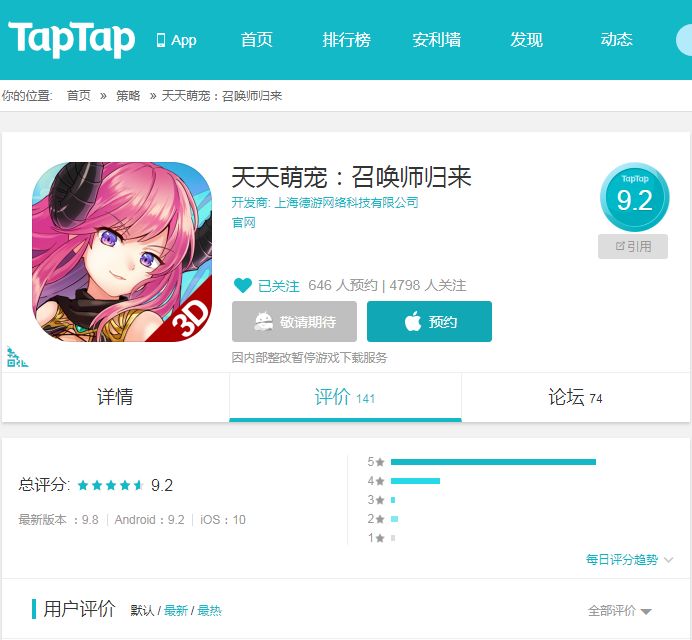Sort user reviews by 最热
Image resolution: width=692 pixels, height=640 pixels.
coord(209,611)
